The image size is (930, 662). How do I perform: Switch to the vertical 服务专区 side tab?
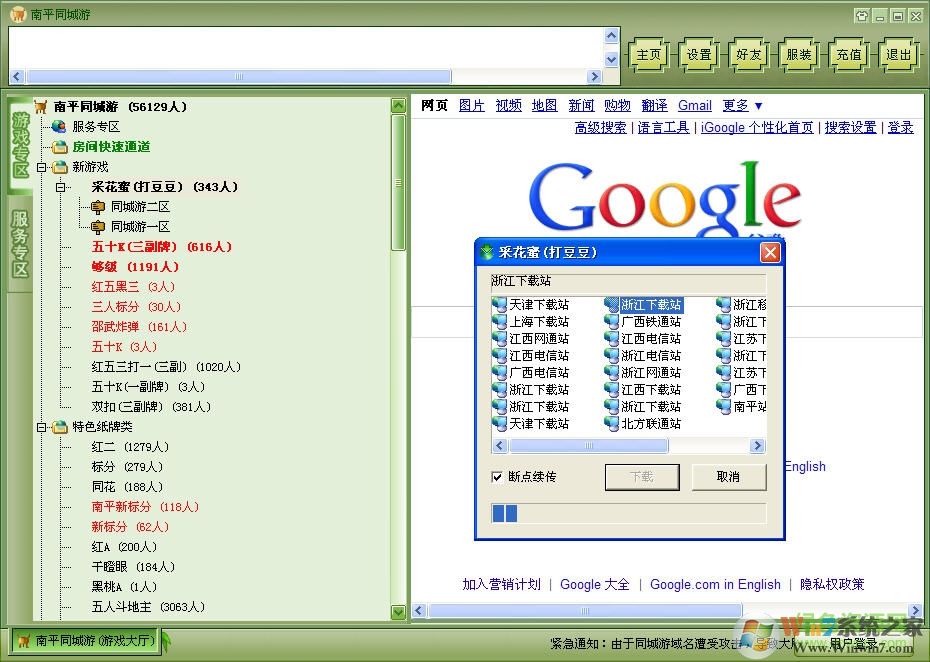[x=20, y=244]
